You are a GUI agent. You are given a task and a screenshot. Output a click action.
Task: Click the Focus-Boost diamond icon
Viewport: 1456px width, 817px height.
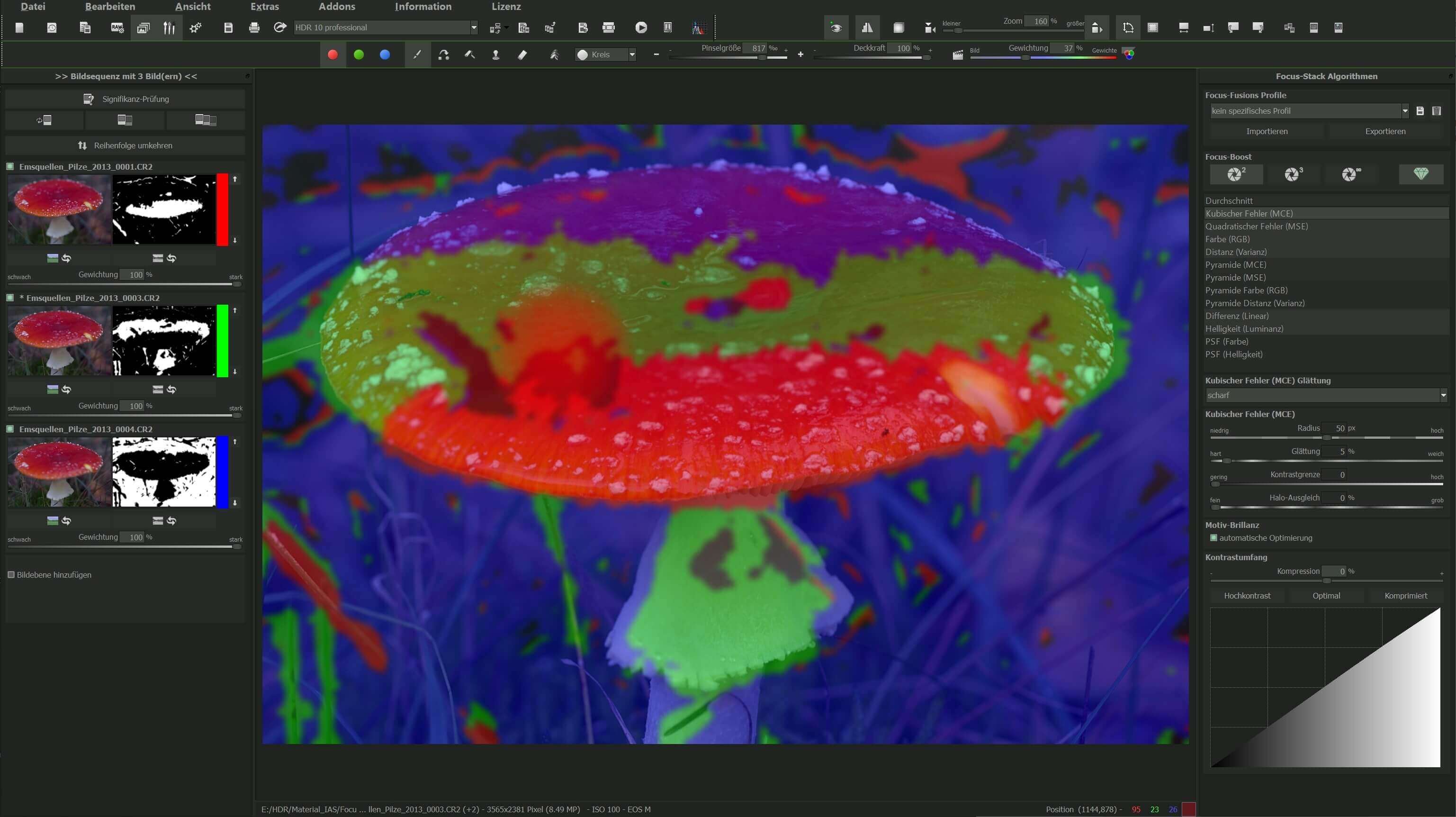click(x=1420, y=174)
